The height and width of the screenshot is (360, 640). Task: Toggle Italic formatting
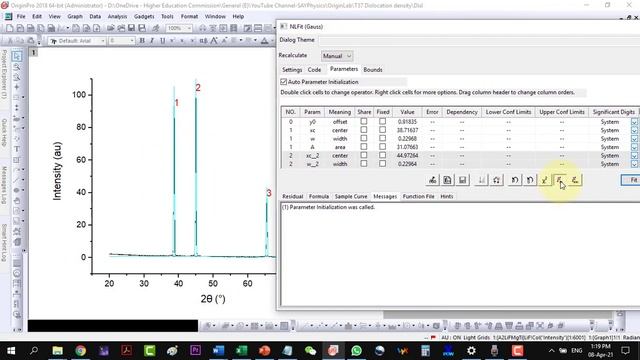click(152, 41)
